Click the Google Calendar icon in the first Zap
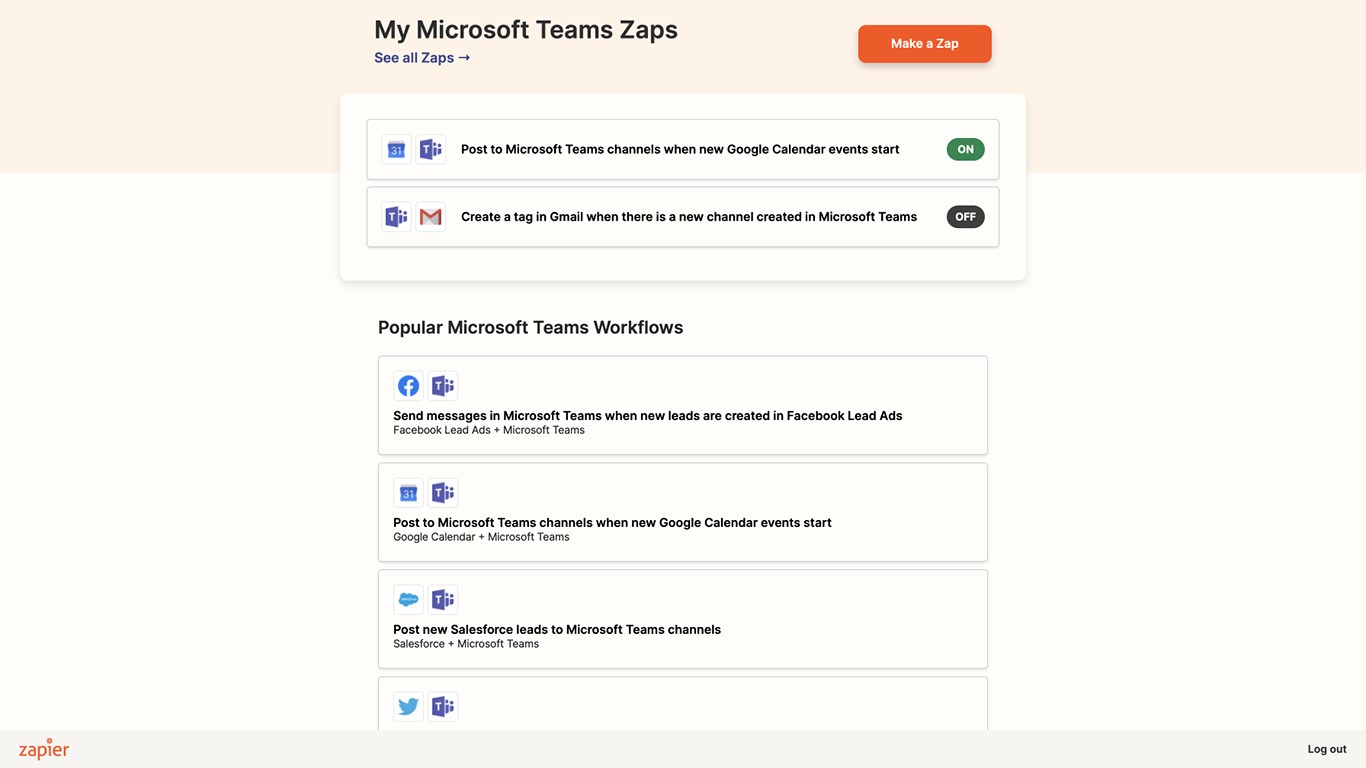1366x768 pixels. [397, 150]
